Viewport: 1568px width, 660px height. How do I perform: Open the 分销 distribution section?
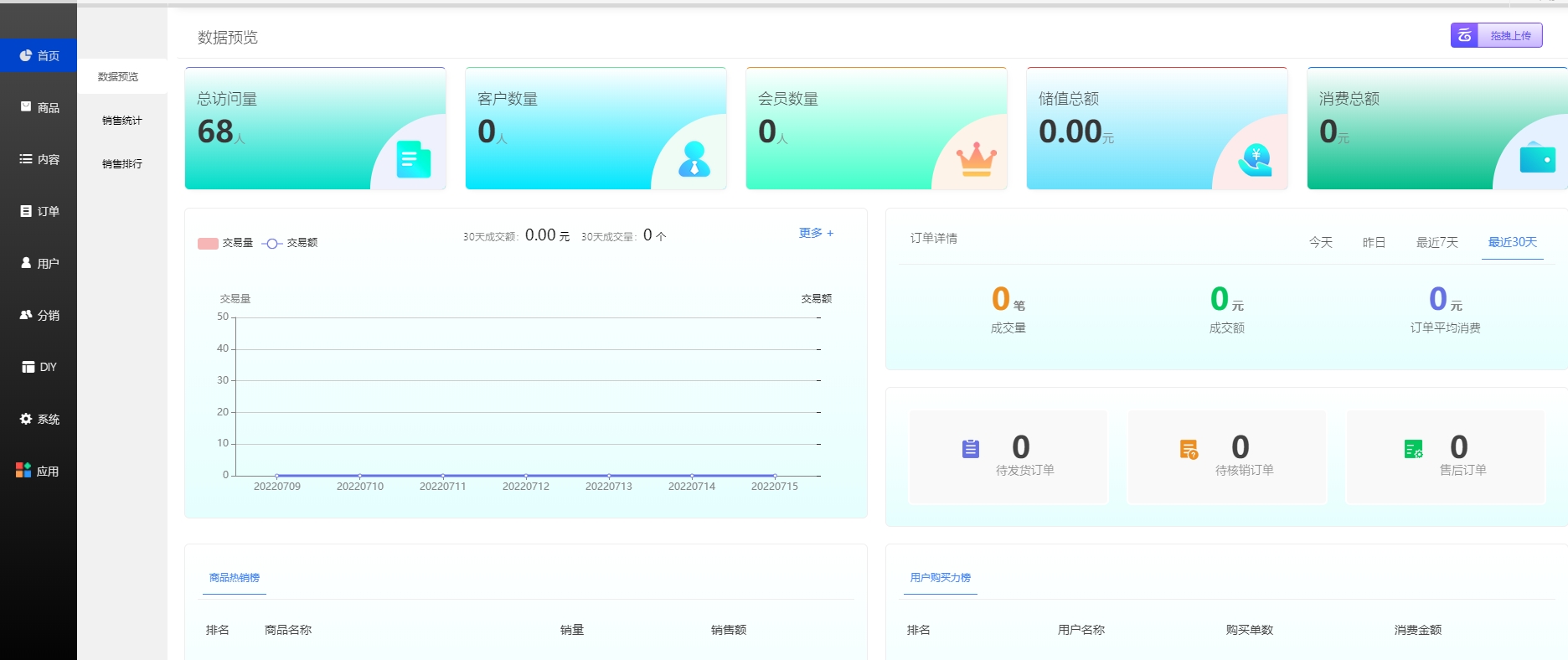39,315
